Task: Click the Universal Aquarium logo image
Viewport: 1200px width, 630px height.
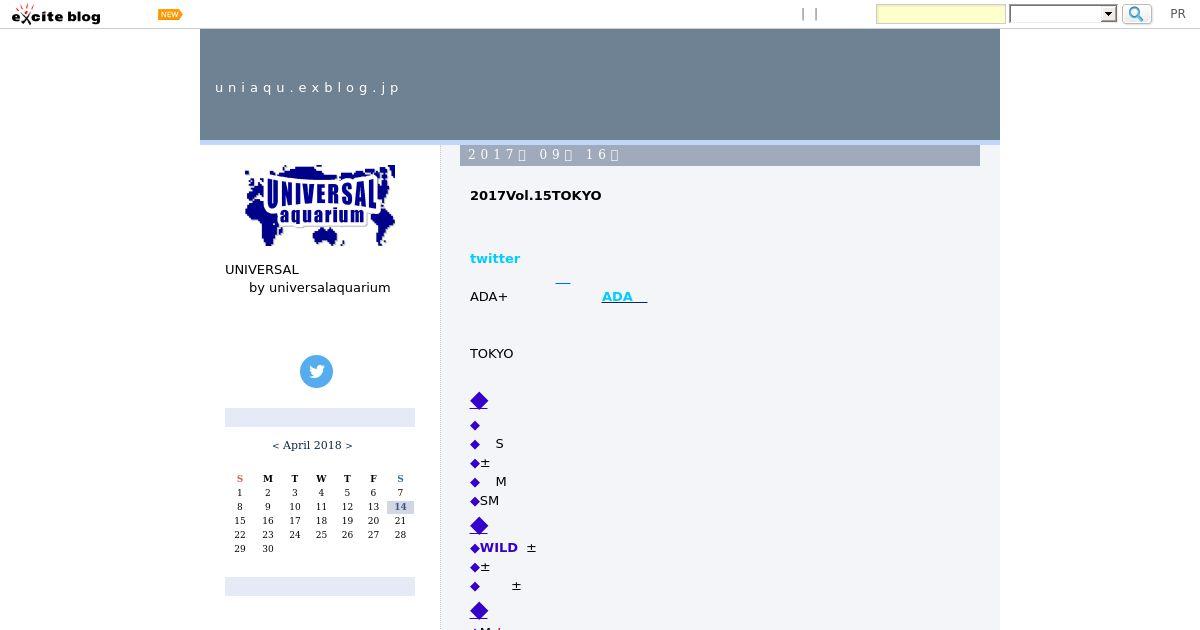Action: pos(320,206)
